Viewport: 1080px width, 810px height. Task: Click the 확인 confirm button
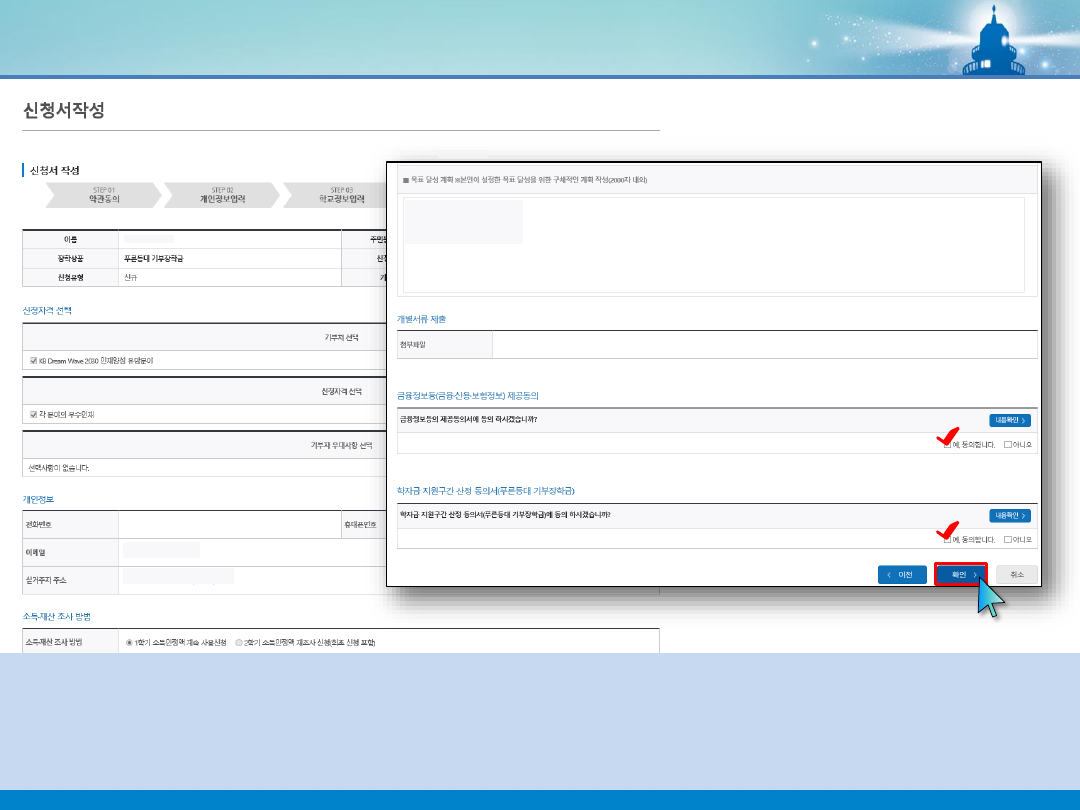pyautogui.click(x=960, y=575)
